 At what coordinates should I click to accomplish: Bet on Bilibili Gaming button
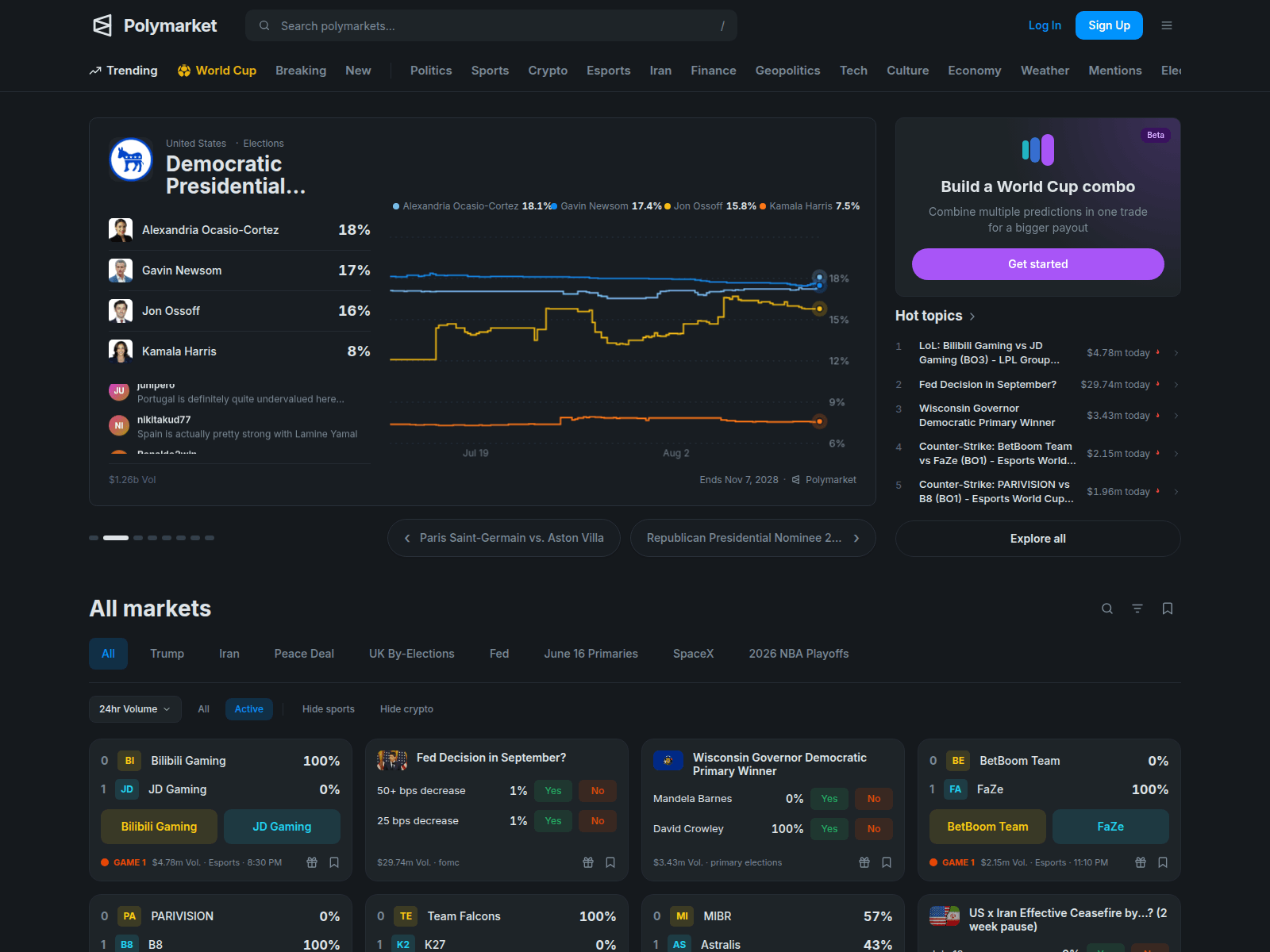[159, 827]
